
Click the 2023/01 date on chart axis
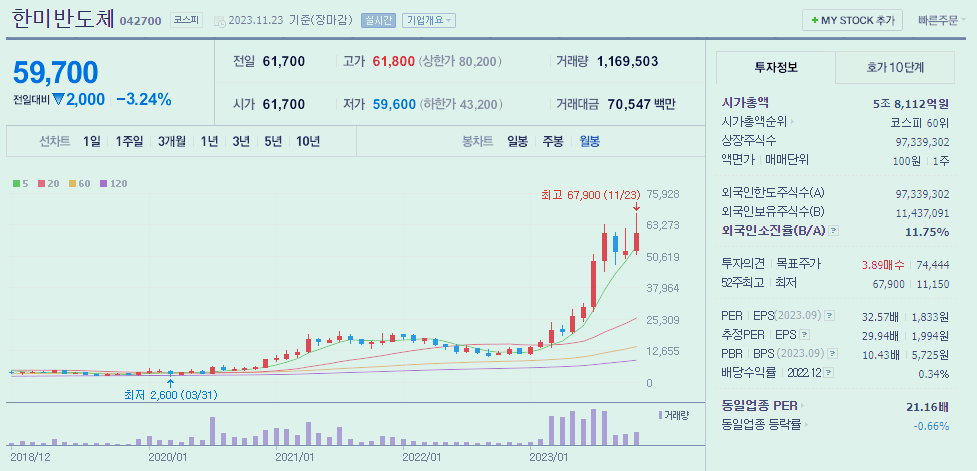(548, 457)
